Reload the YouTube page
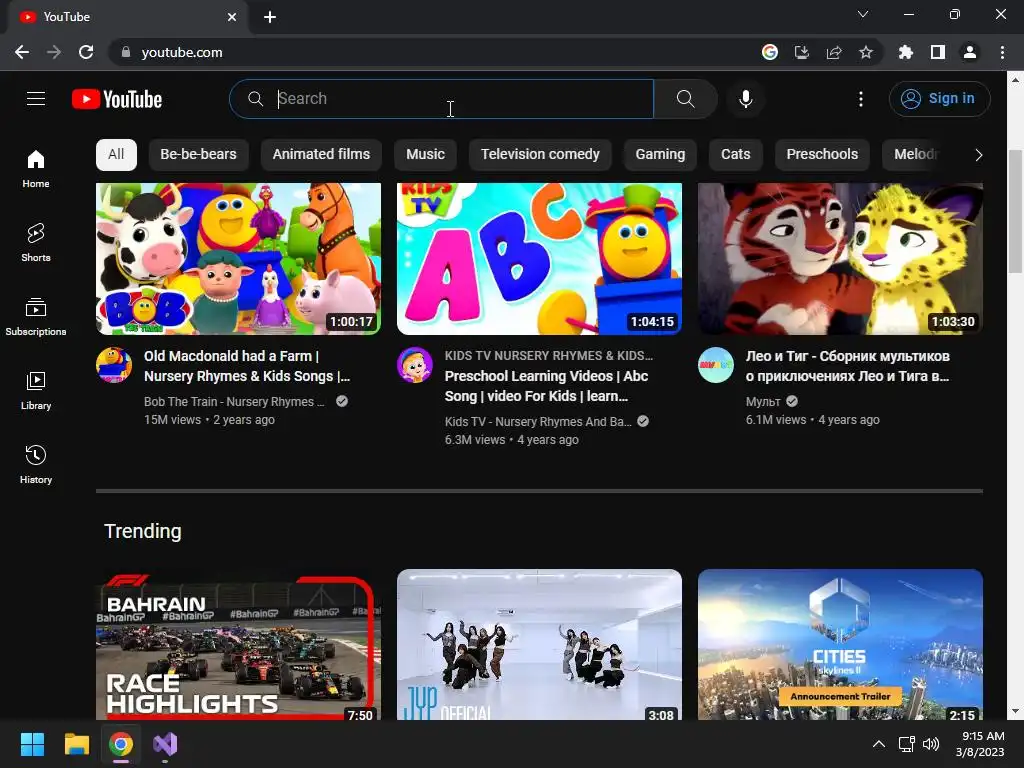The height and width of the screenshot is (768, 1024). click(x=86, y=52)
